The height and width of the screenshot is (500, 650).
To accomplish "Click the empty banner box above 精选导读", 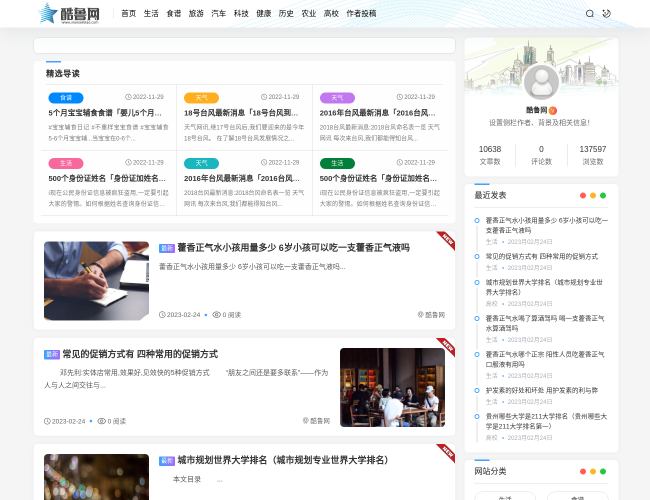I will point(244,46).
